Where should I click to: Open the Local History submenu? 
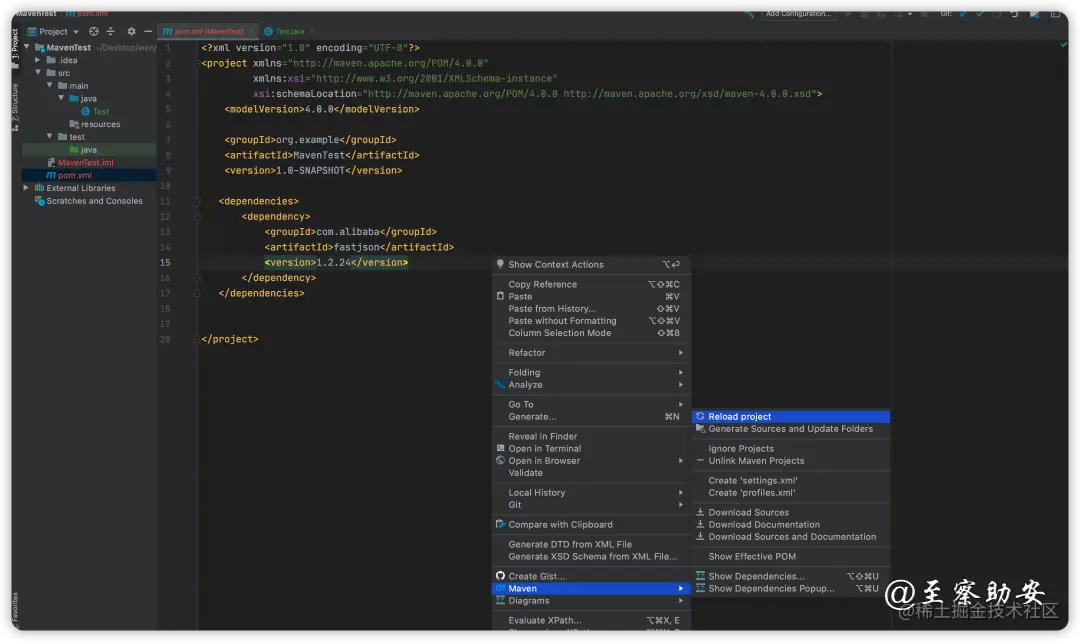point(591,493)
